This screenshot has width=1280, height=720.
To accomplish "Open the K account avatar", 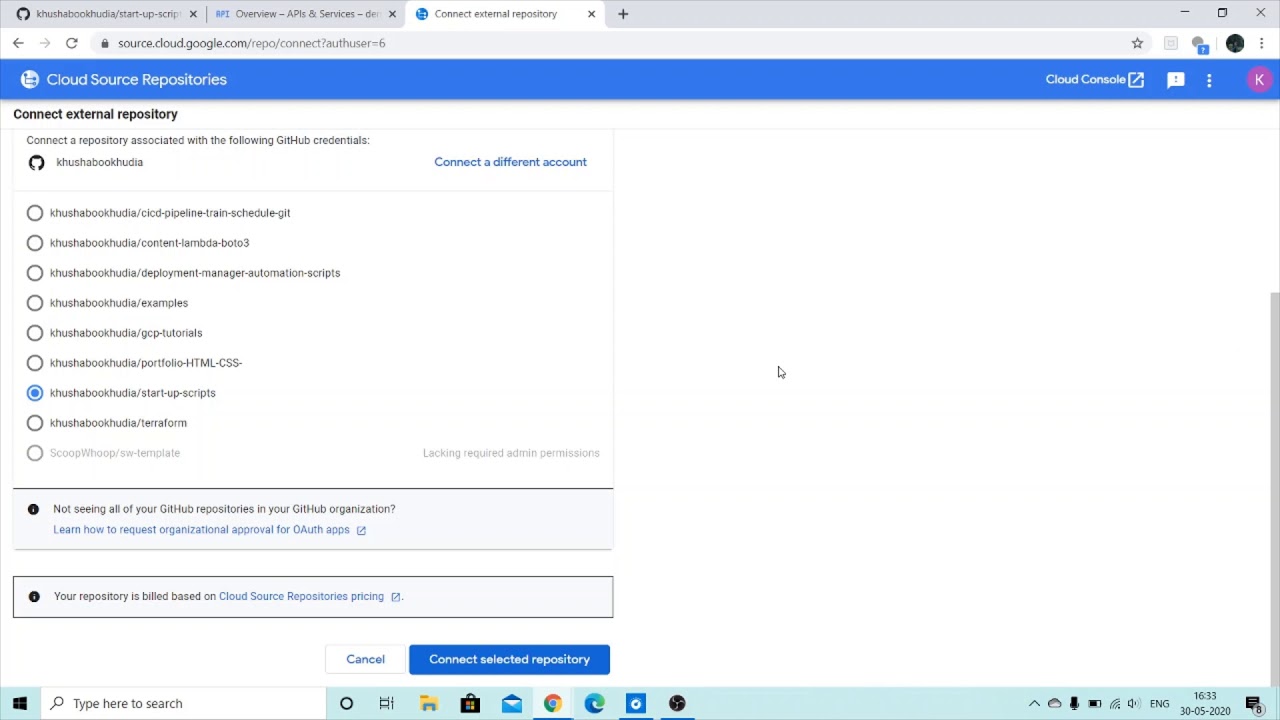I will [x=1259, y=80].
